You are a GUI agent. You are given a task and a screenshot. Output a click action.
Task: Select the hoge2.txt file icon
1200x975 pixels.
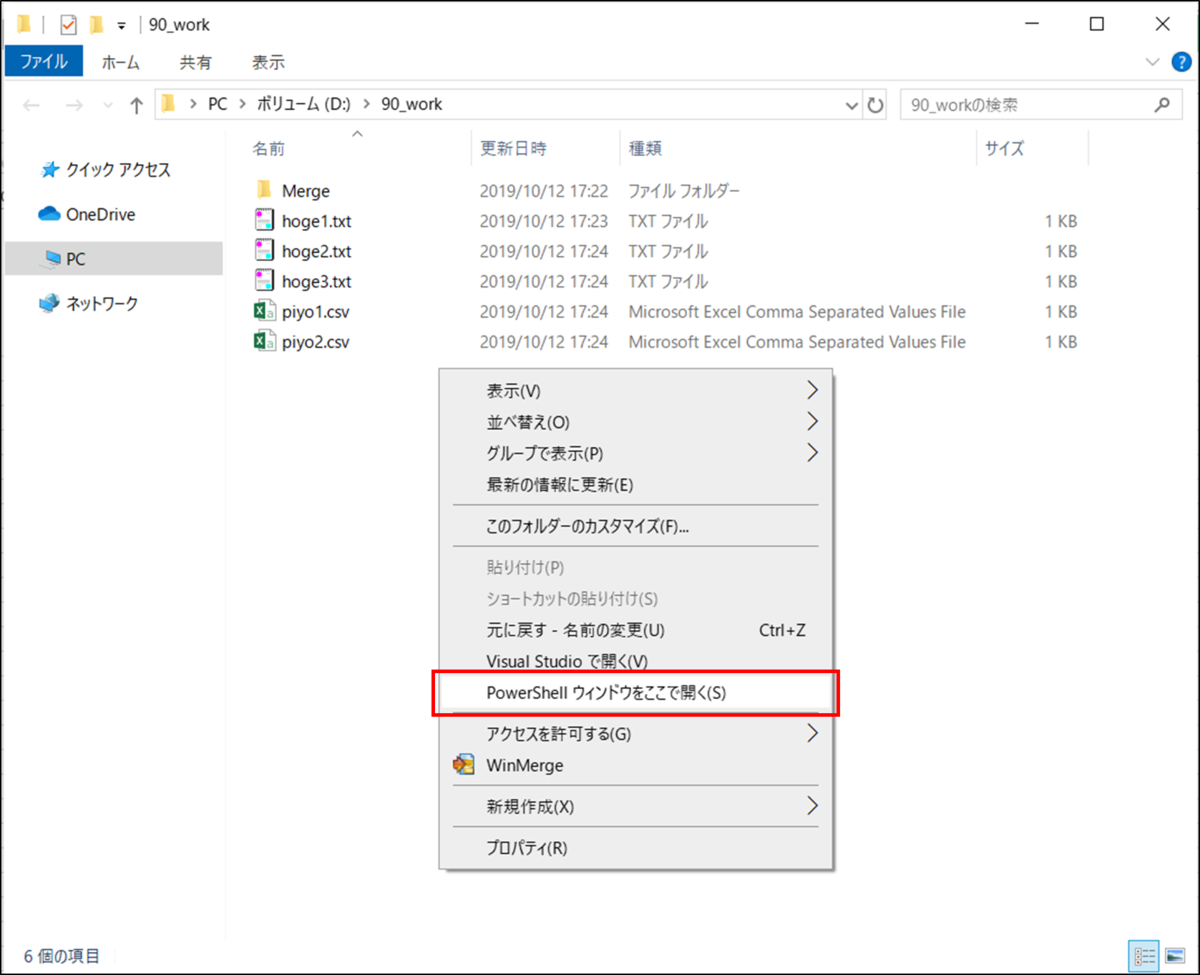pyautogui.click(x=264, y=251)
